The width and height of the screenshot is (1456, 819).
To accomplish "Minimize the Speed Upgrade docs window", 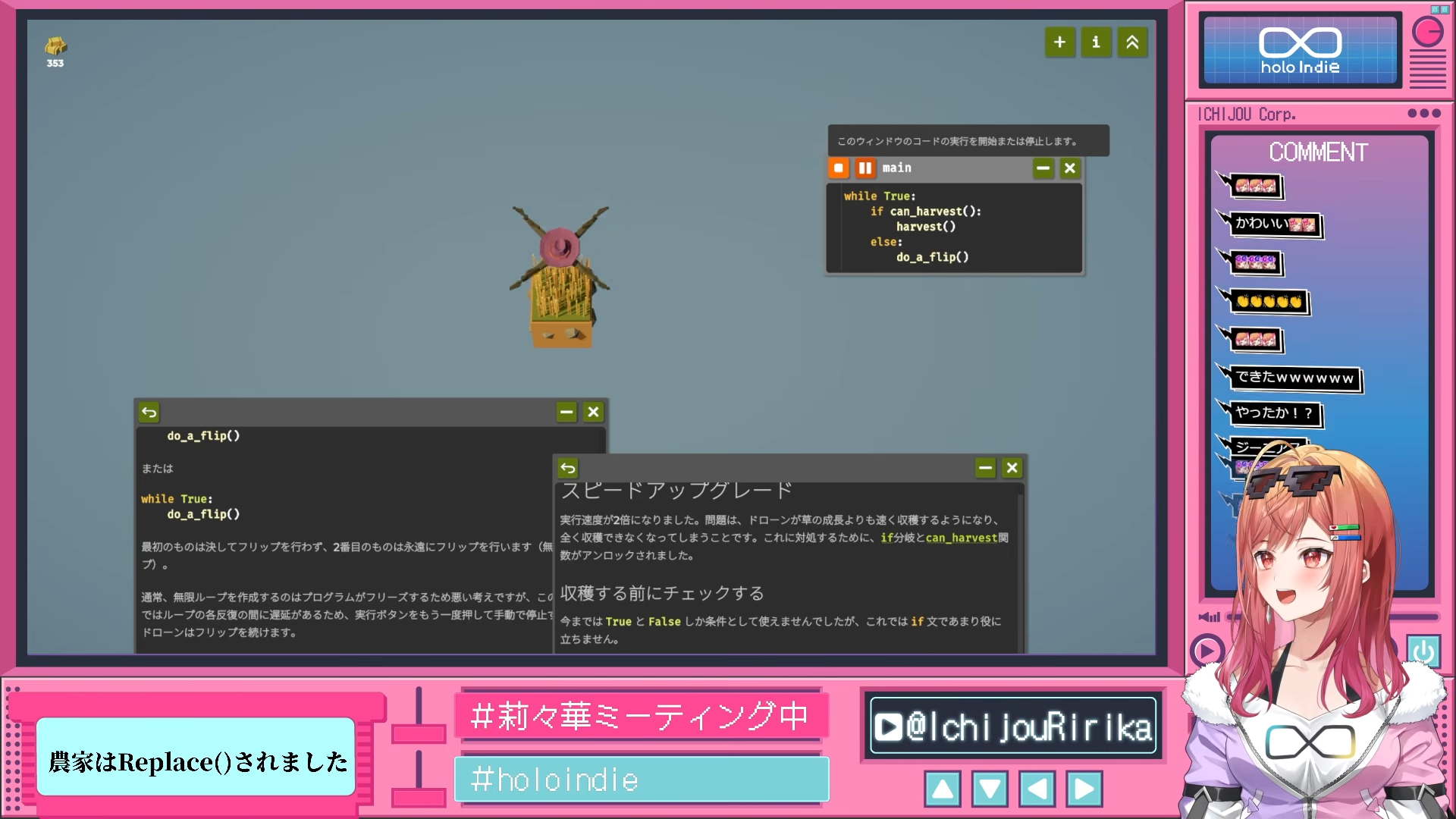I will tap(985, 468).
